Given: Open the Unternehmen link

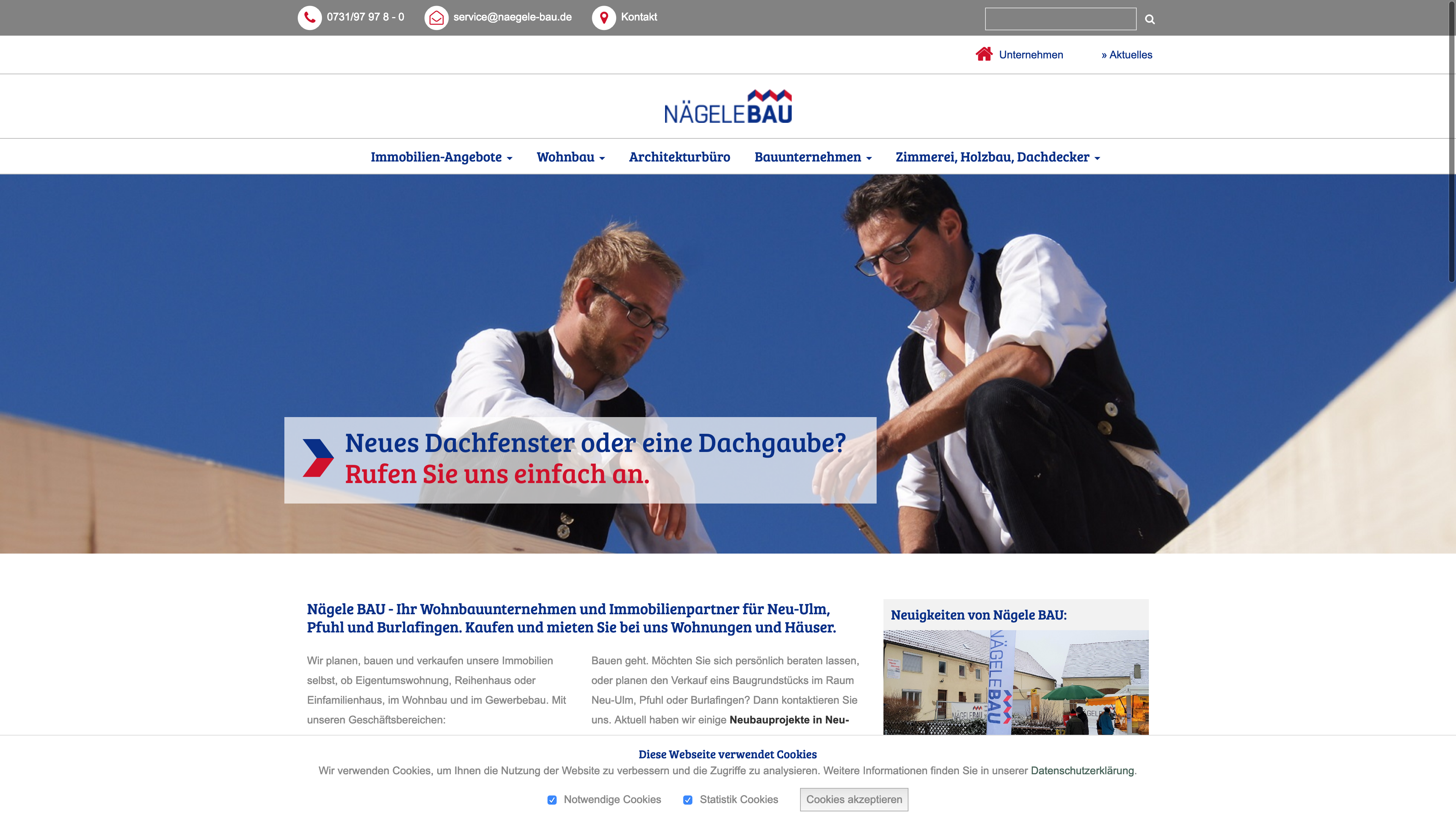Looking at the screenshot, I should [x=1031, y=55].
